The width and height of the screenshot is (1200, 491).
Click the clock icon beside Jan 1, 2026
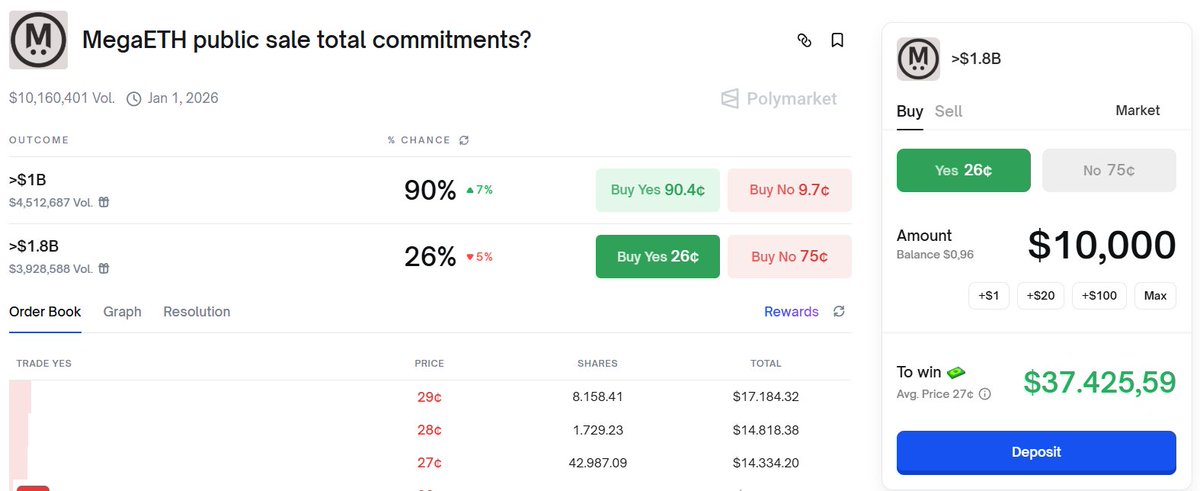(x=134, y=98)
